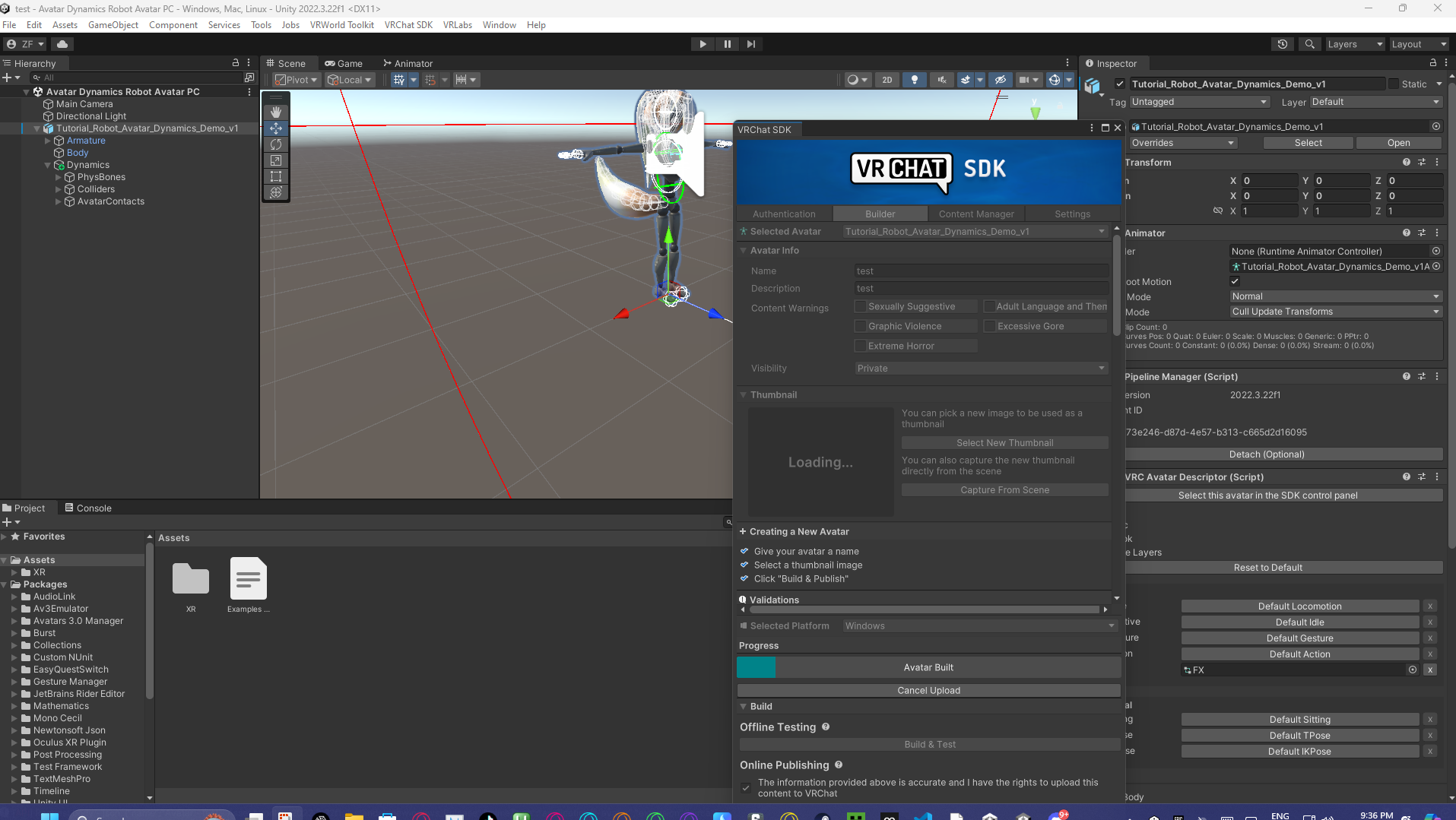
Task: Open the Selected Avatar dropdown
Action: point(975,232)
